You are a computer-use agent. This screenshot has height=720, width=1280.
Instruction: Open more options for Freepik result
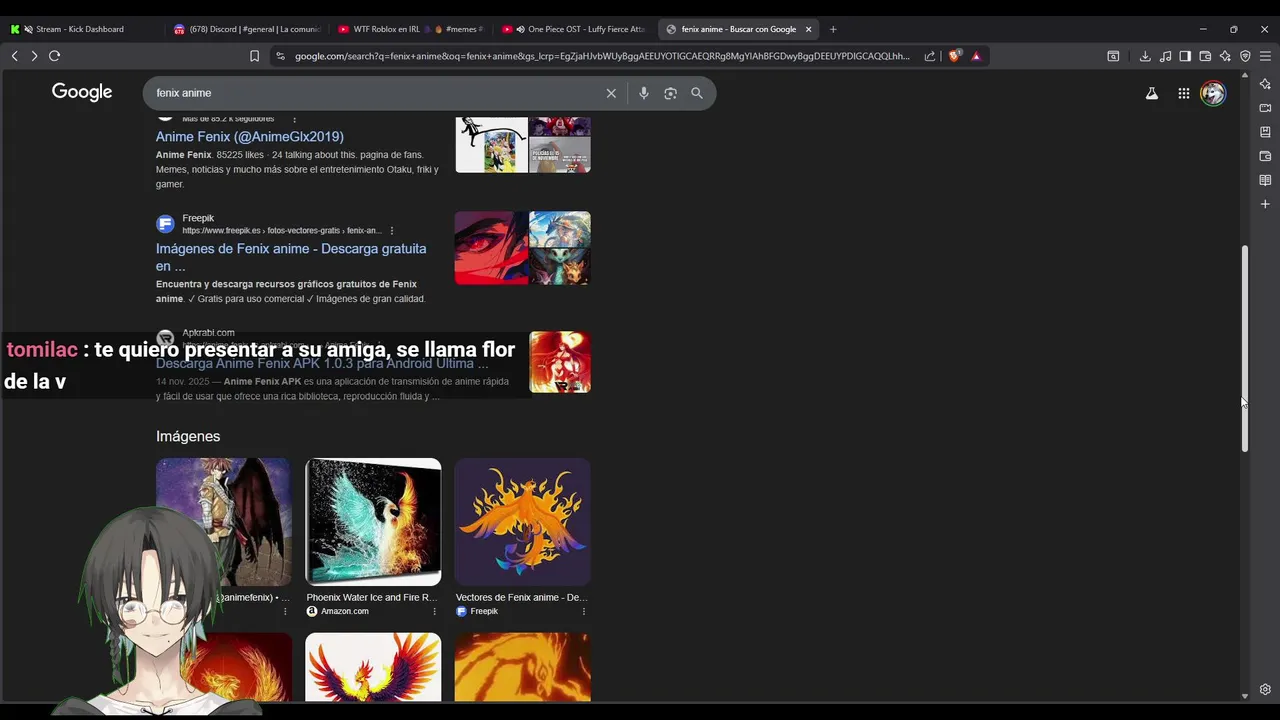pyautogui.click(x=392, y=231)
